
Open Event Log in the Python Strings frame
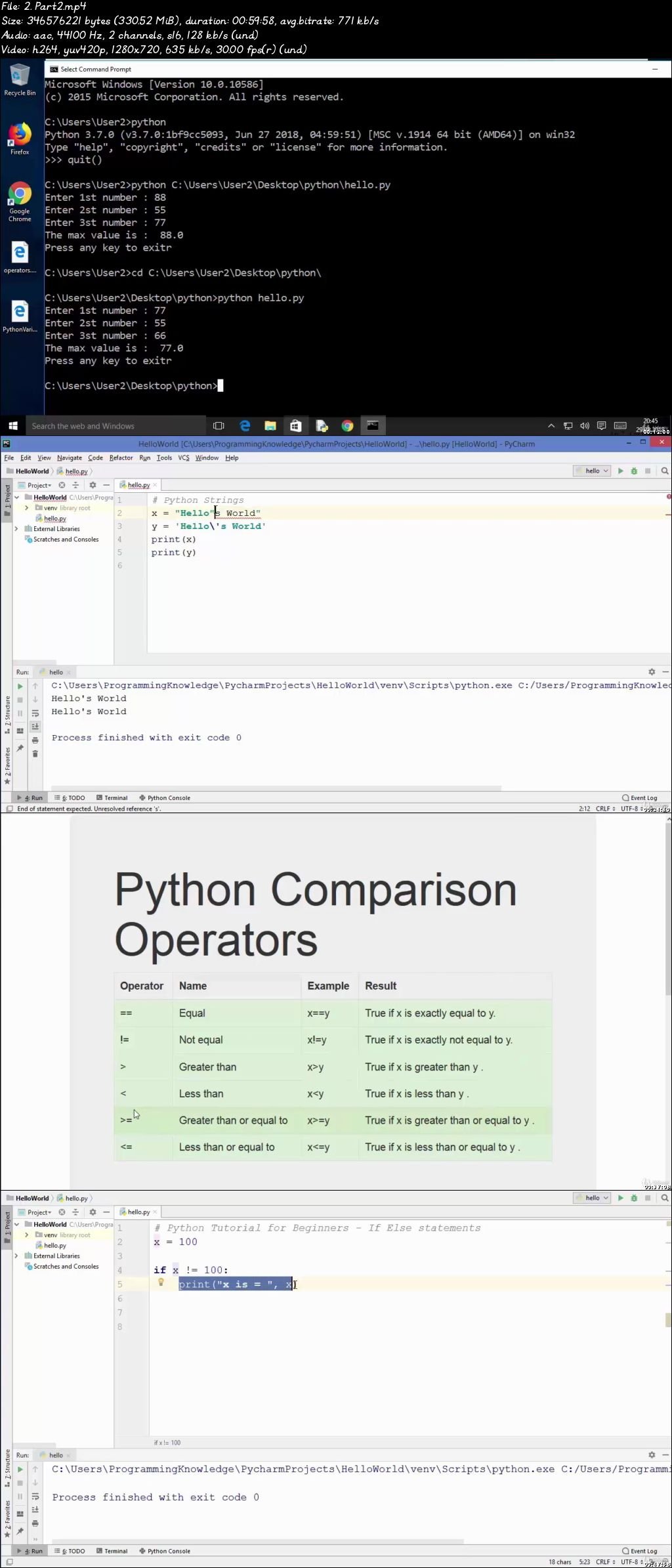640,798
